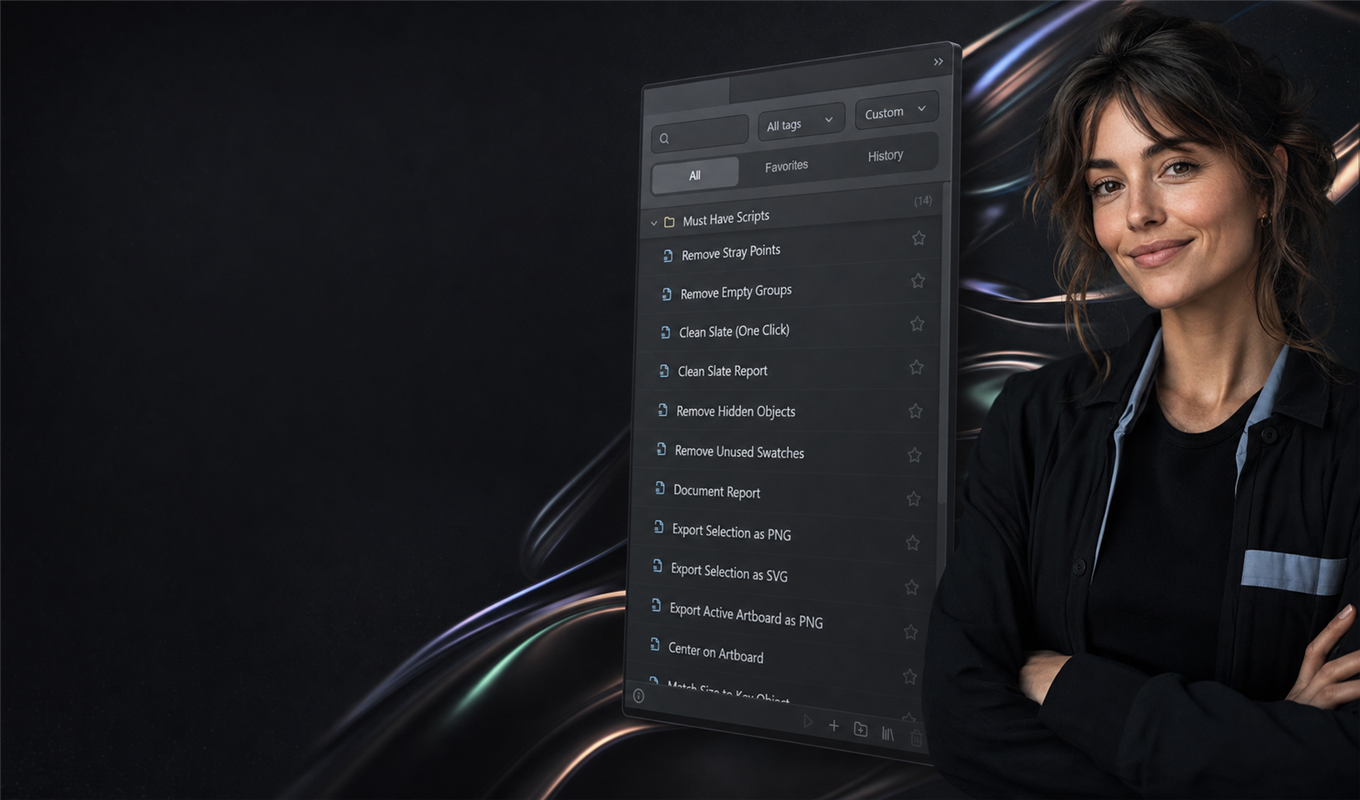
Task: Open the library books icon
Action: pos(887,734)
